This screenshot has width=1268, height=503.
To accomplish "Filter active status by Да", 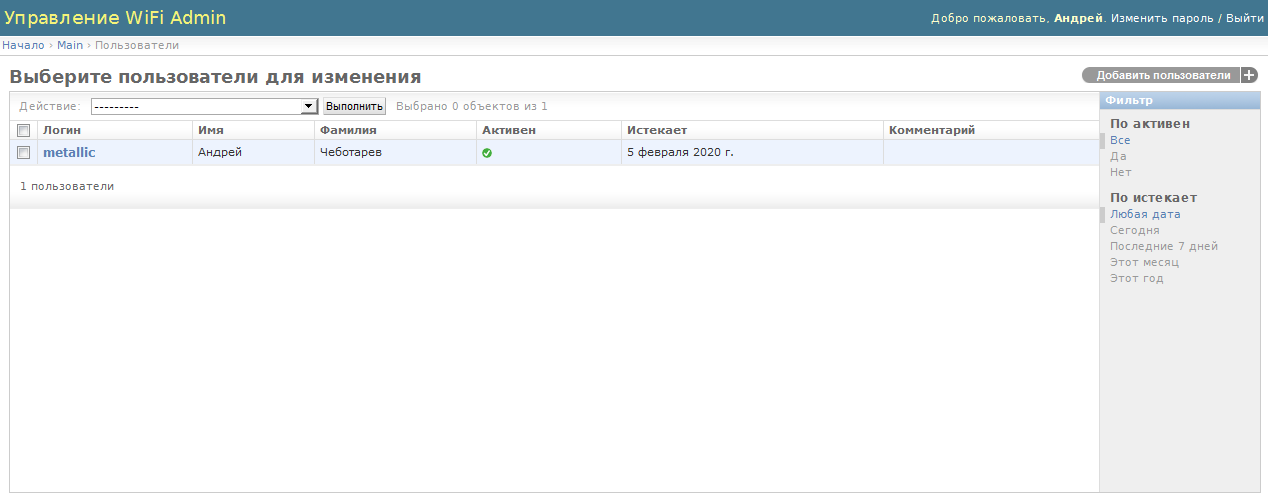I will pyautogui.click(x=1118, y=156).
